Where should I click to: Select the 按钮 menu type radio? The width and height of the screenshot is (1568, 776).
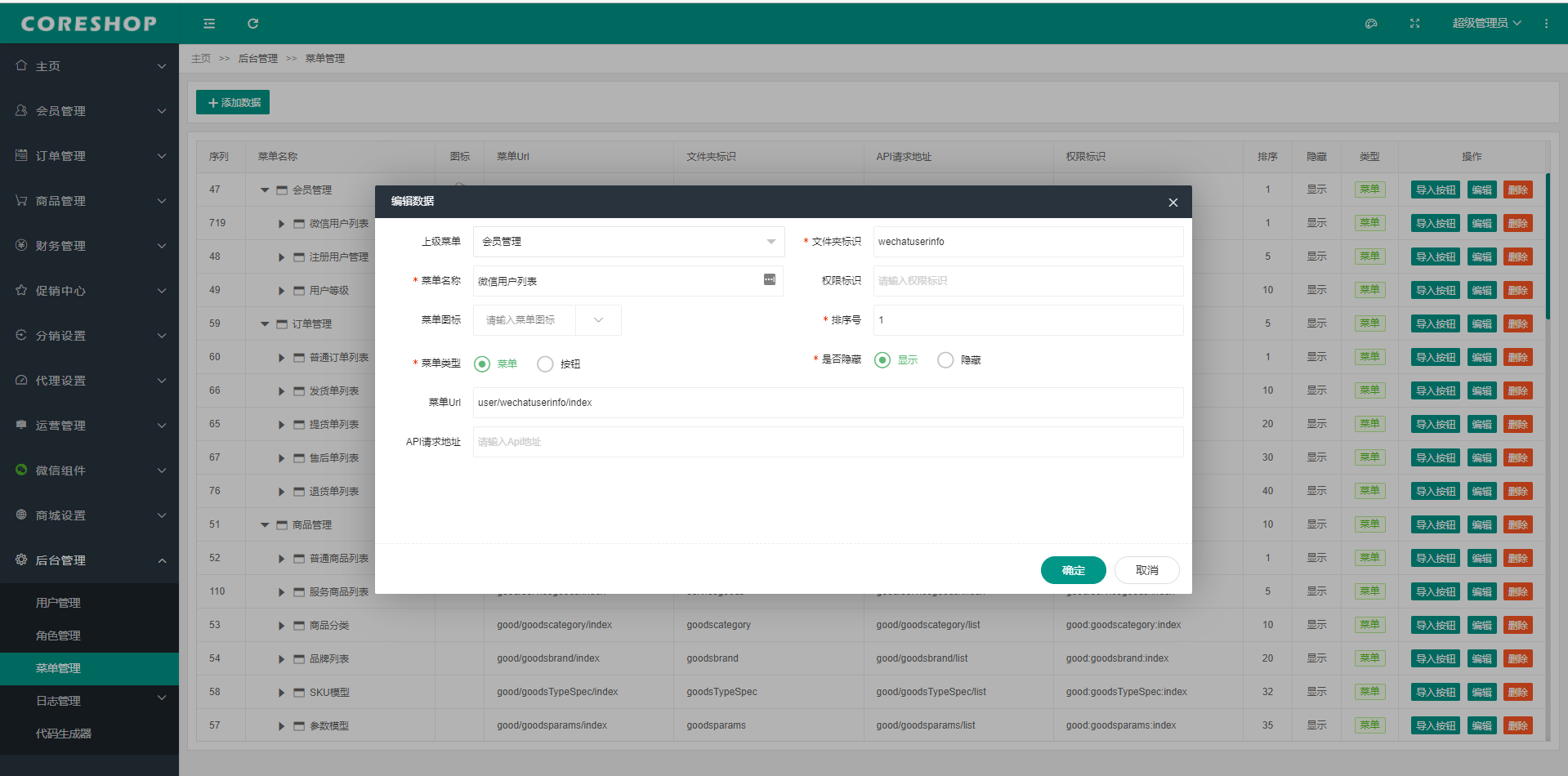click(545, 364)
